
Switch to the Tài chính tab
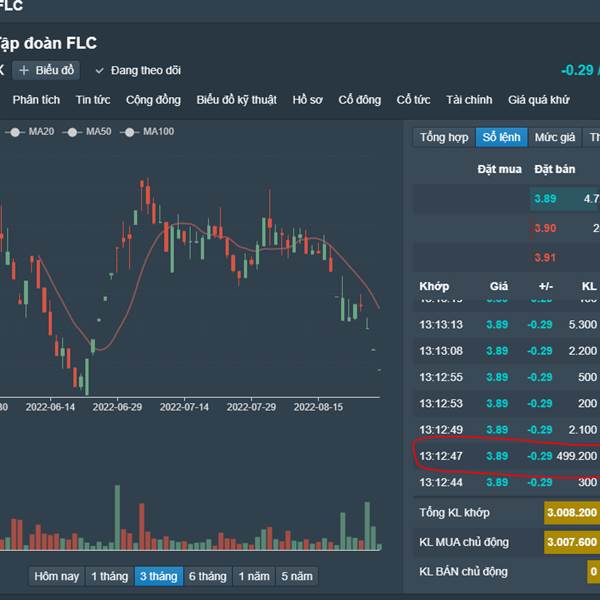(x=469, y=100)
